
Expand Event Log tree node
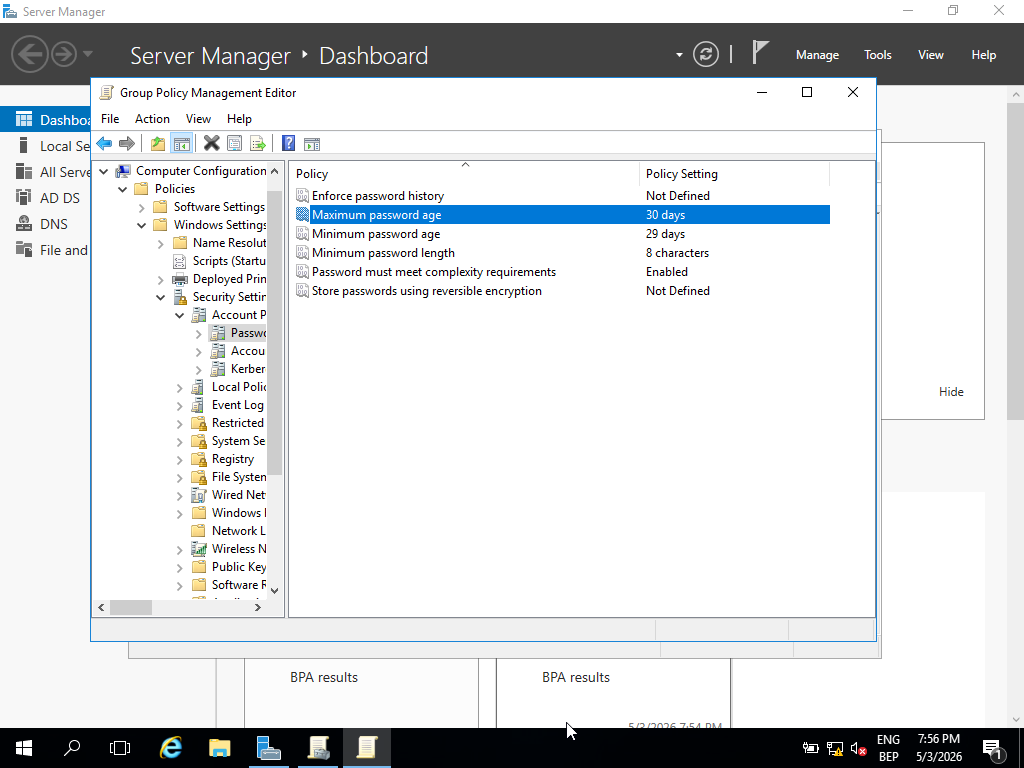(x=180, y=406)
